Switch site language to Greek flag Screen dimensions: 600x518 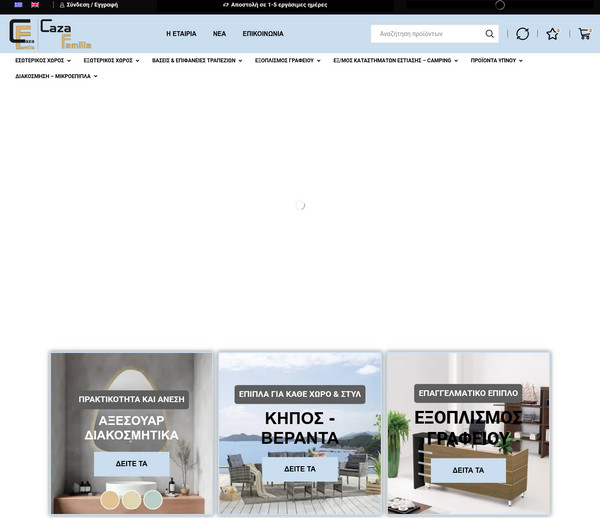pyautogui.click(x=18, y=5)
